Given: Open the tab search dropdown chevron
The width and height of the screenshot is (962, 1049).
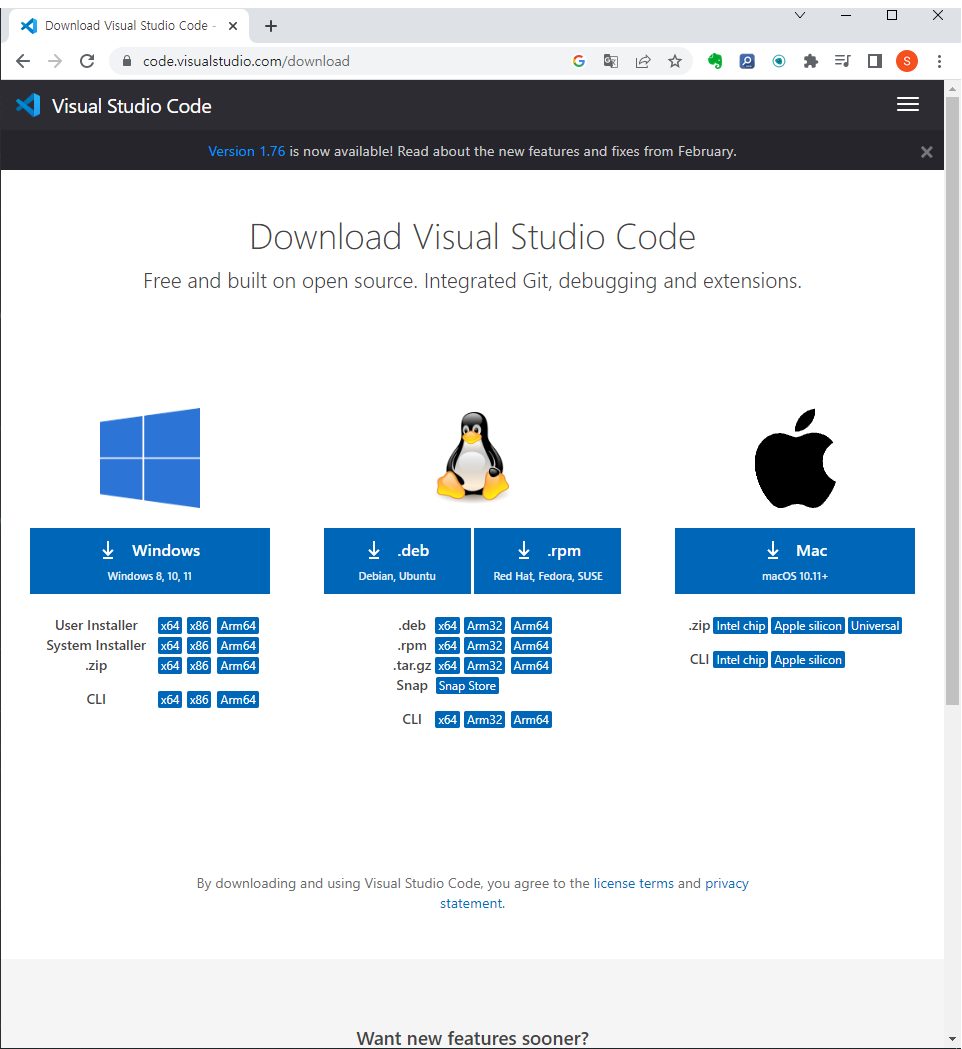Looking at the screenshot, I should (x=799, y=15).
